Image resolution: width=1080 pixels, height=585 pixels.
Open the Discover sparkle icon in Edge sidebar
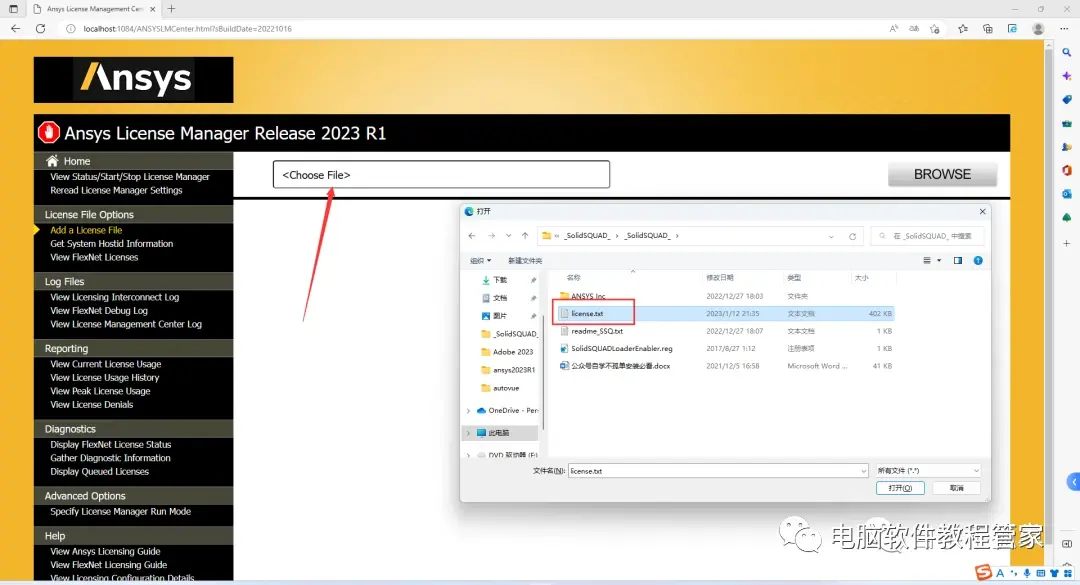pyautogui.click(x=1066, y=76)
